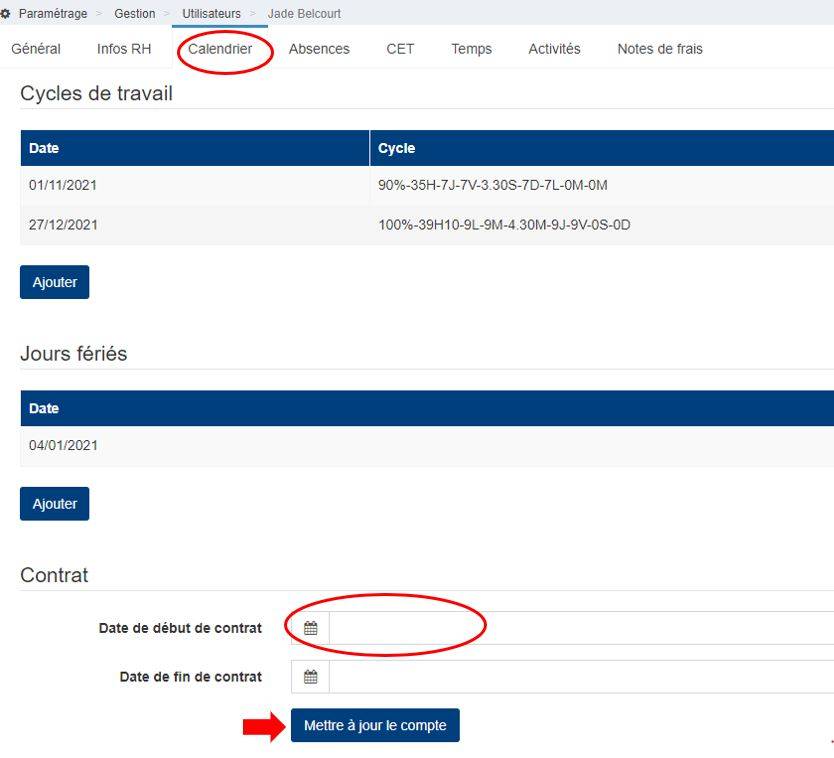Click the Date de début de contrat label
This screenshot has width=834, height=758.
point(180,628)
